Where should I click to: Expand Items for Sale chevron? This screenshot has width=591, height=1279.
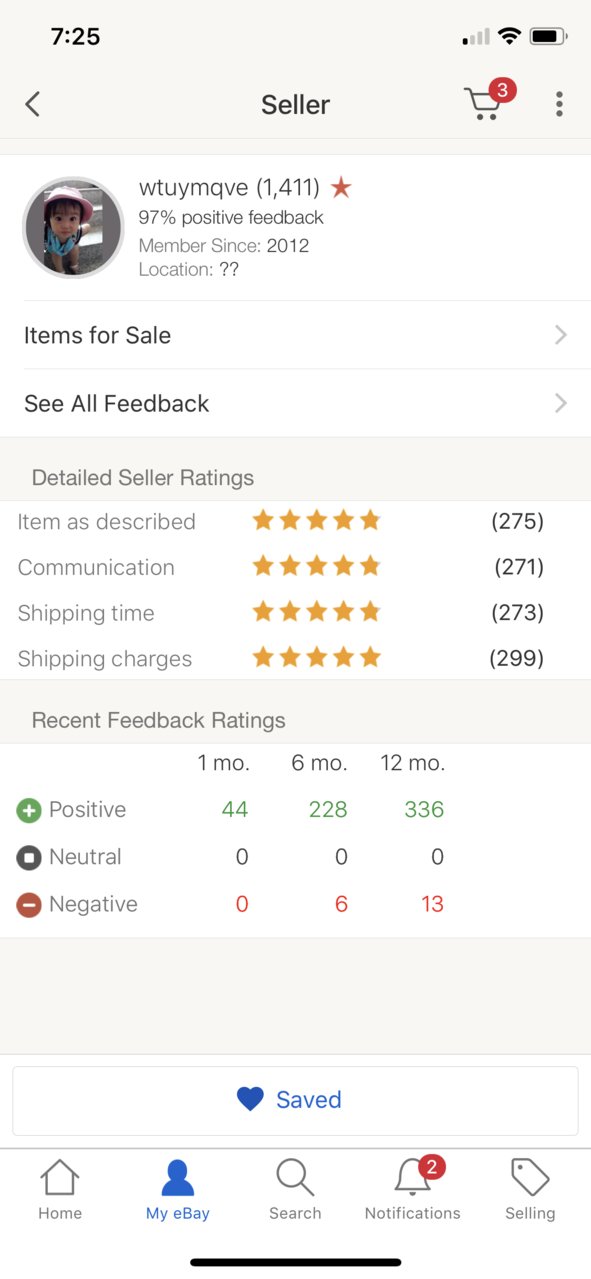pyautogui.click(x=561, y=335)
